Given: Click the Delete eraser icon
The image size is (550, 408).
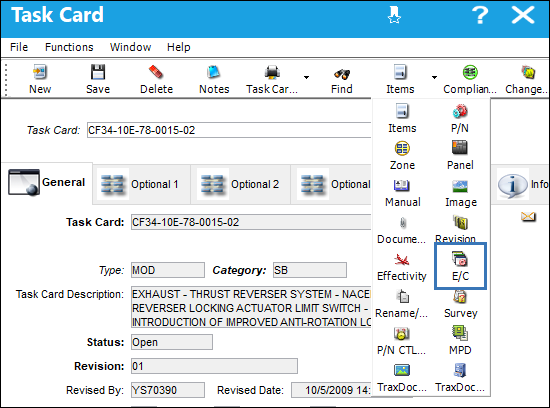Looking at the screenshot, I should coord(156,72).
